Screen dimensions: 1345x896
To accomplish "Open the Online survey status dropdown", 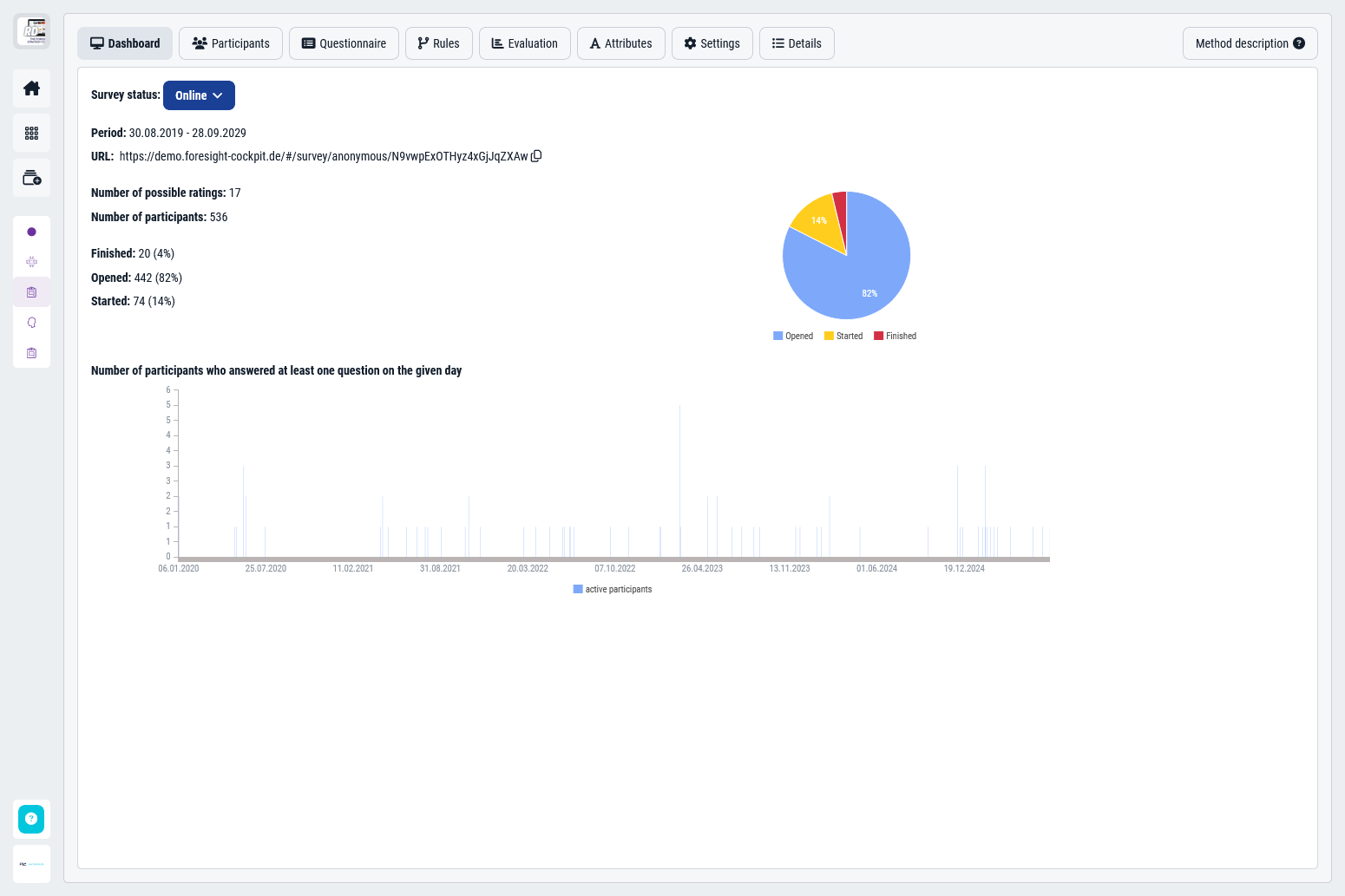I will coord(199,95).
